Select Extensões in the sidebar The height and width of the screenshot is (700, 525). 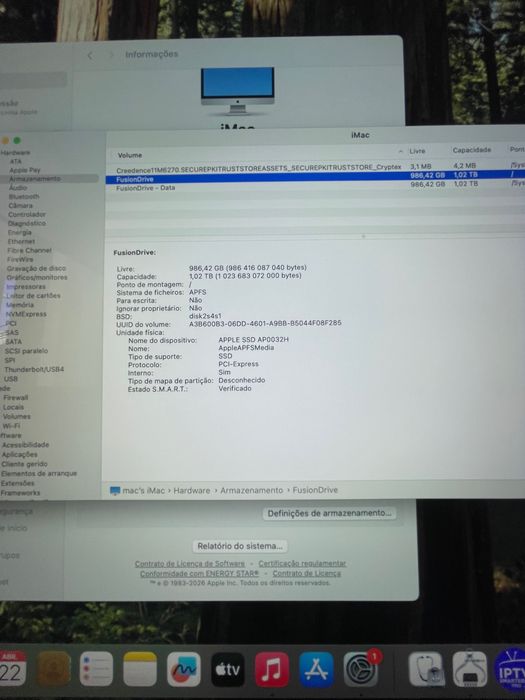(x=17, y=483)
